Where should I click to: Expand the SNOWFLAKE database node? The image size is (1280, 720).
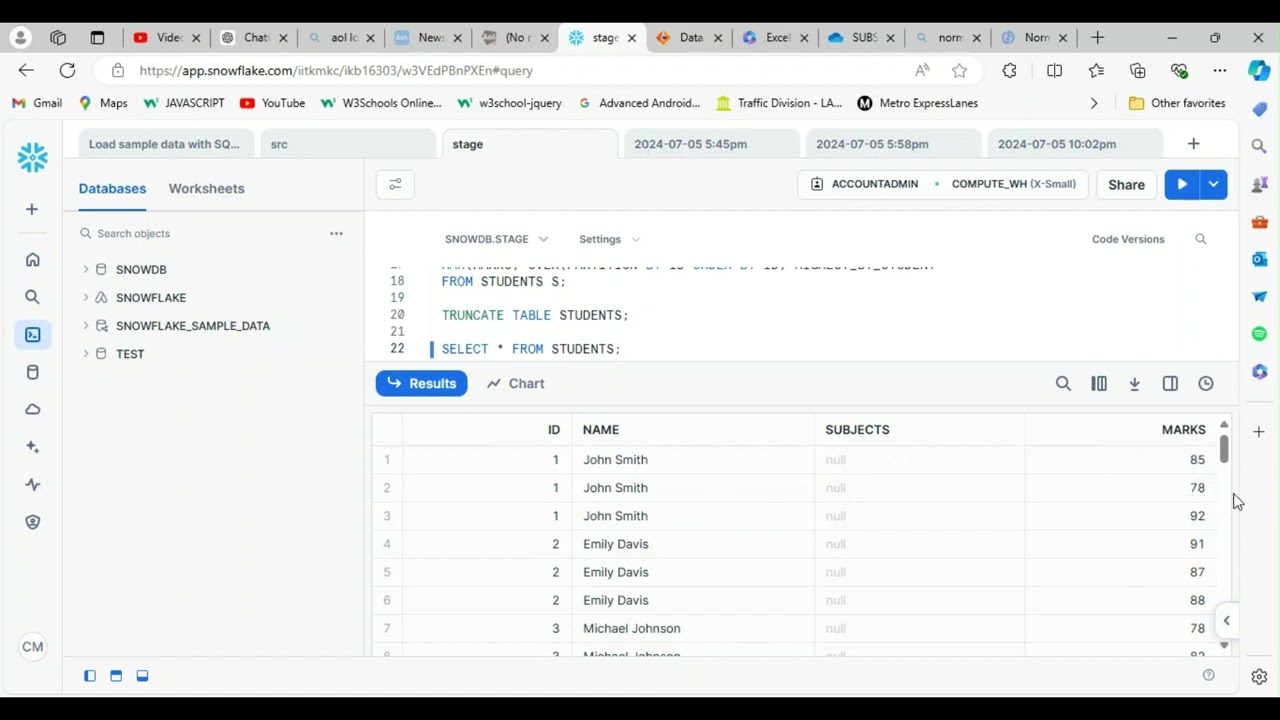click(x=86, y=297)
